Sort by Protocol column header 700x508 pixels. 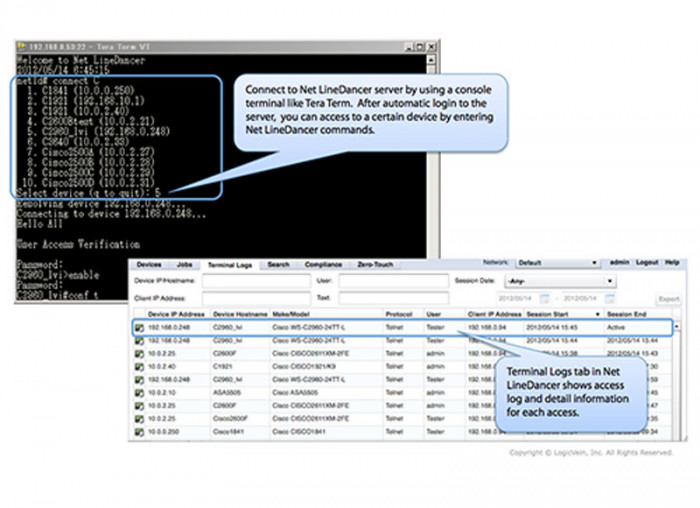399,315
